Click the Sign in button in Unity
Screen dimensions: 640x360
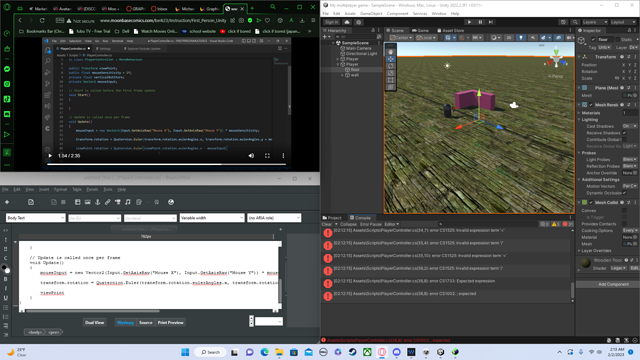332,22
